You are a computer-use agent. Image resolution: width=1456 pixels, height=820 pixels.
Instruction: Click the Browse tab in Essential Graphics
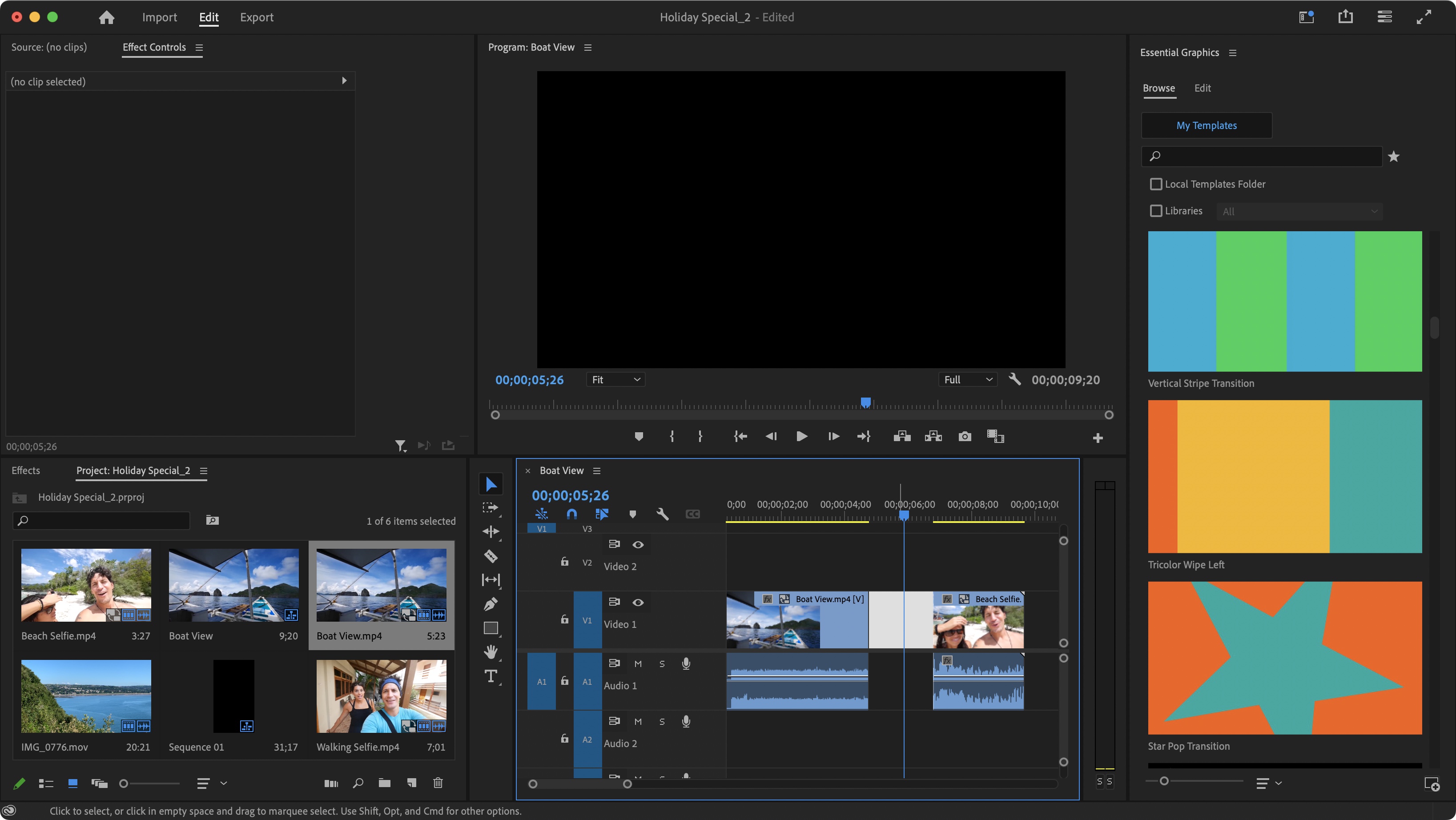pyautogui.click(x=1158, y=88)
